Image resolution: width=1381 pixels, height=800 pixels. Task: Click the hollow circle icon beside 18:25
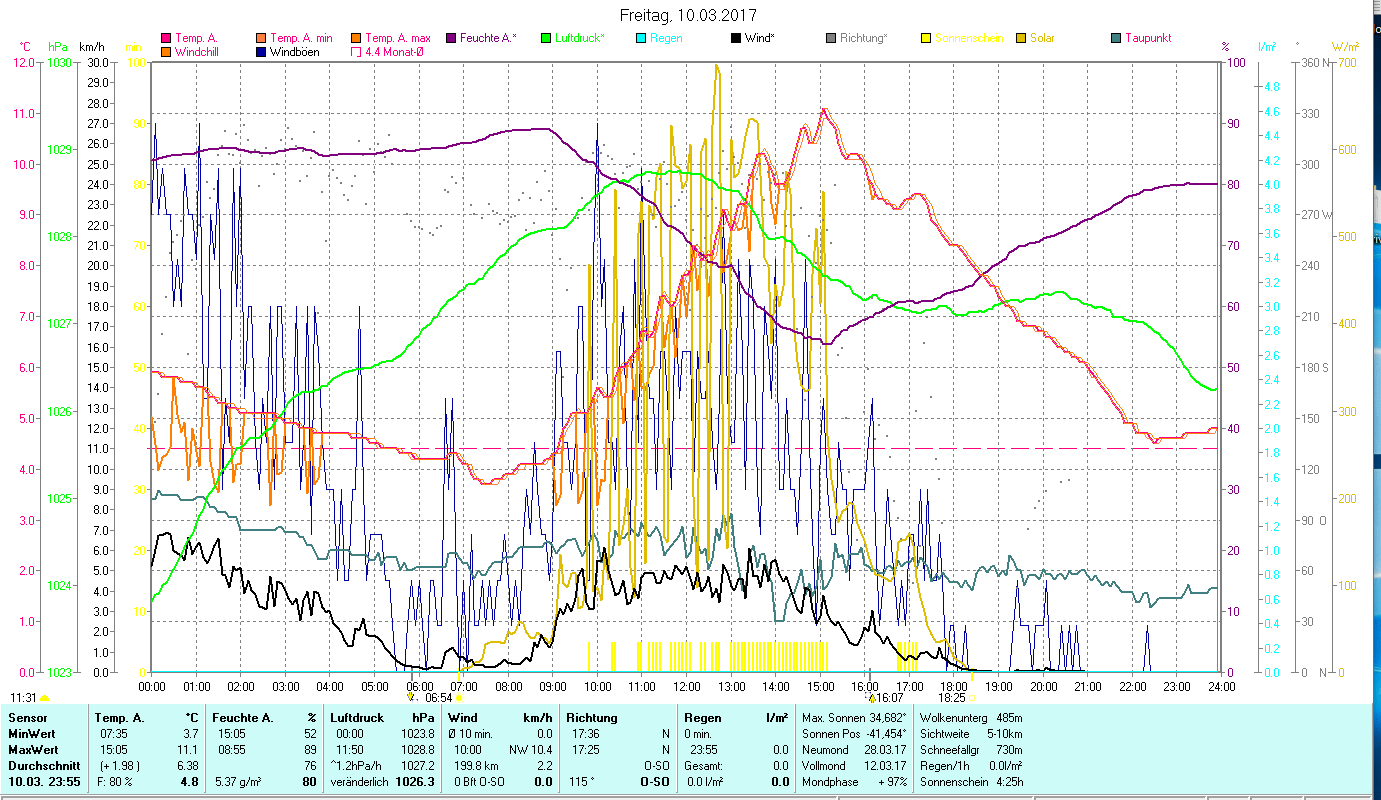[x=971, y=698]
